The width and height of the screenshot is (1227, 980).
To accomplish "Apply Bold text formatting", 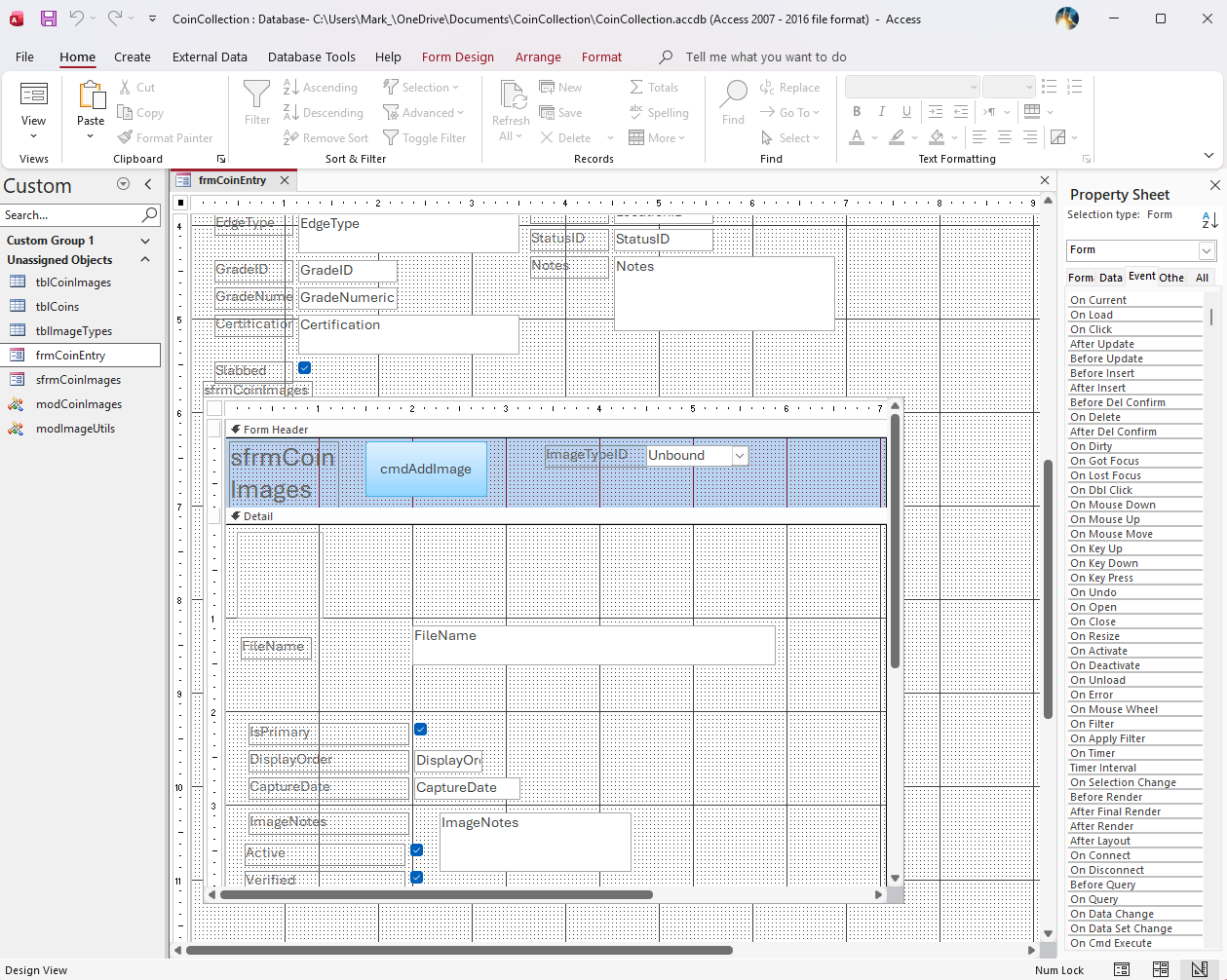I will pos(857,112).
